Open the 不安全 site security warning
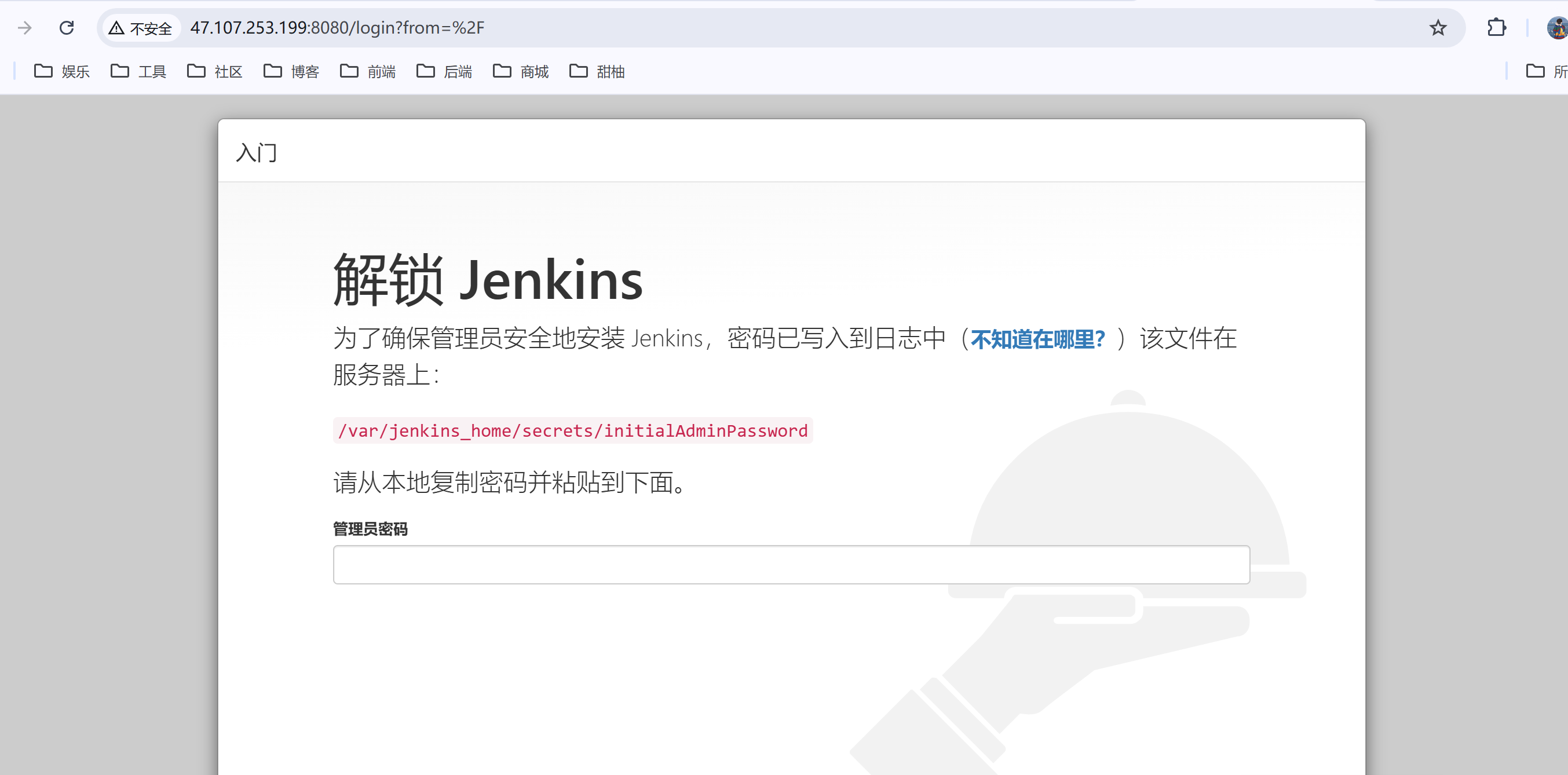 tap(141, 28)
